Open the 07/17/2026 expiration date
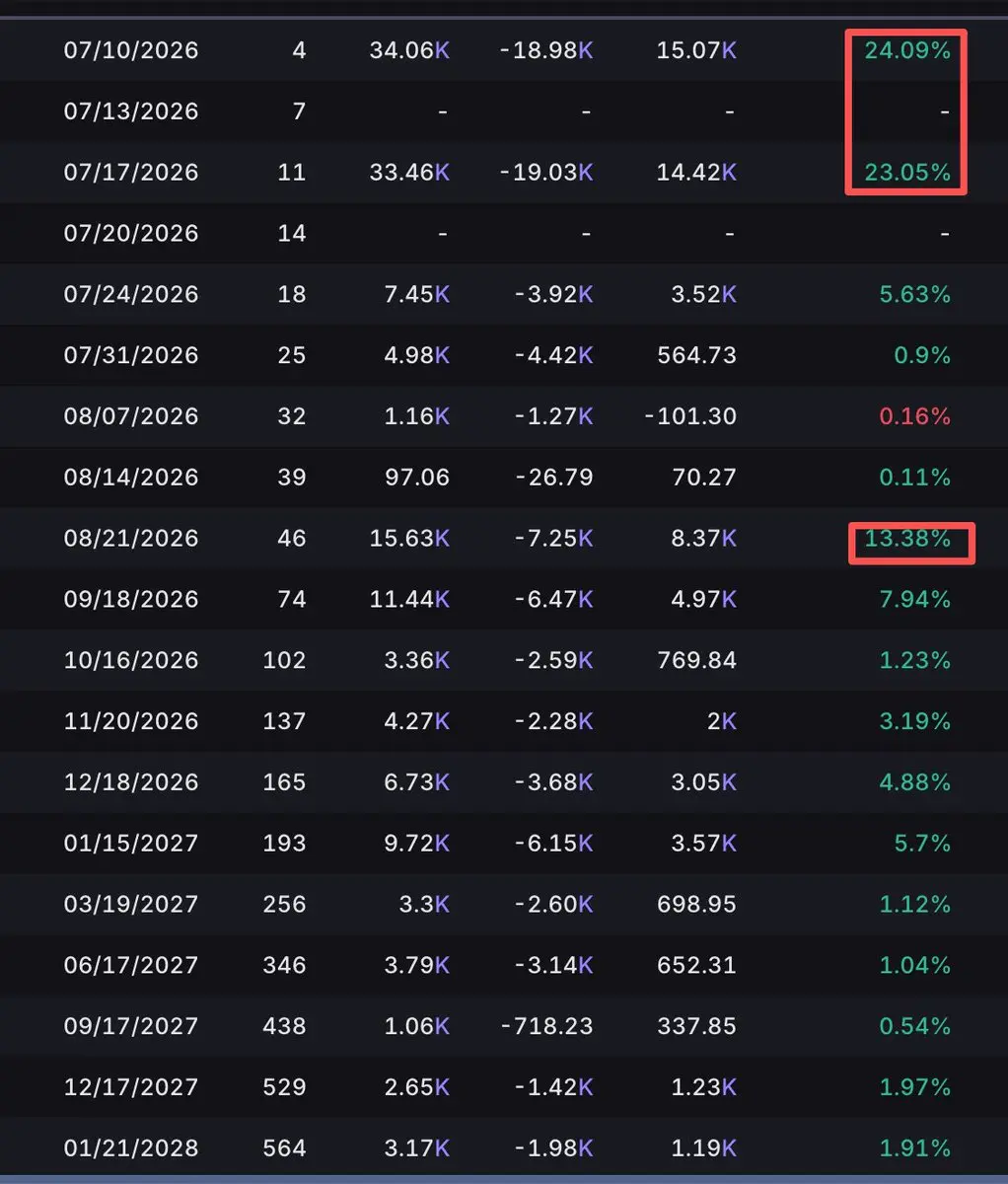This screenshot has height=1184, width=1008. [131, 173]
